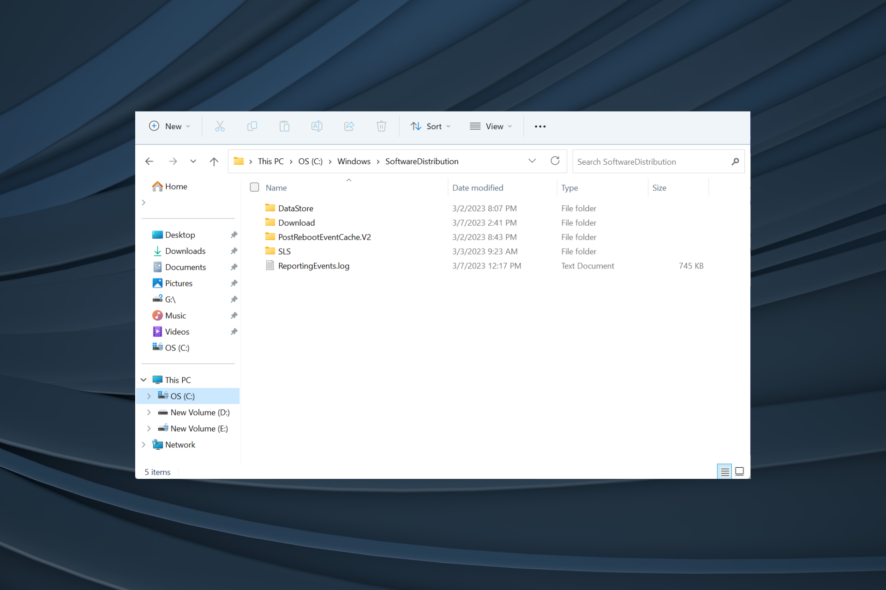
Task: Select SoftwareDistribution breadcrumb segment
Action: (x=422, y=162)
